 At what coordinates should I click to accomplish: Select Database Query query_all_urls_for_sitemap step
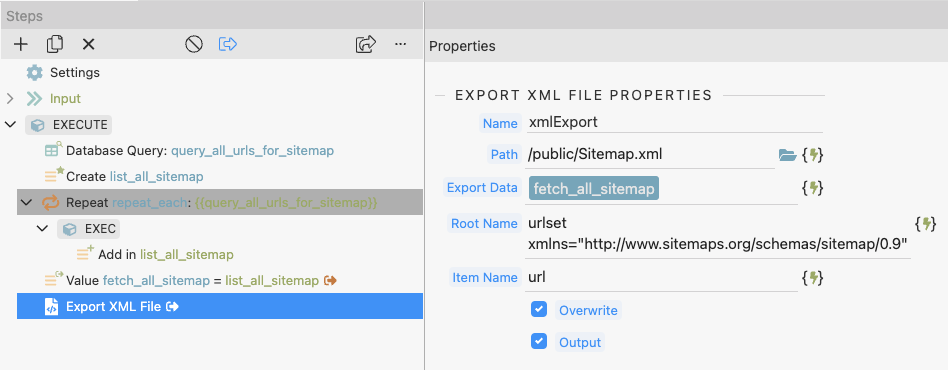219,151
